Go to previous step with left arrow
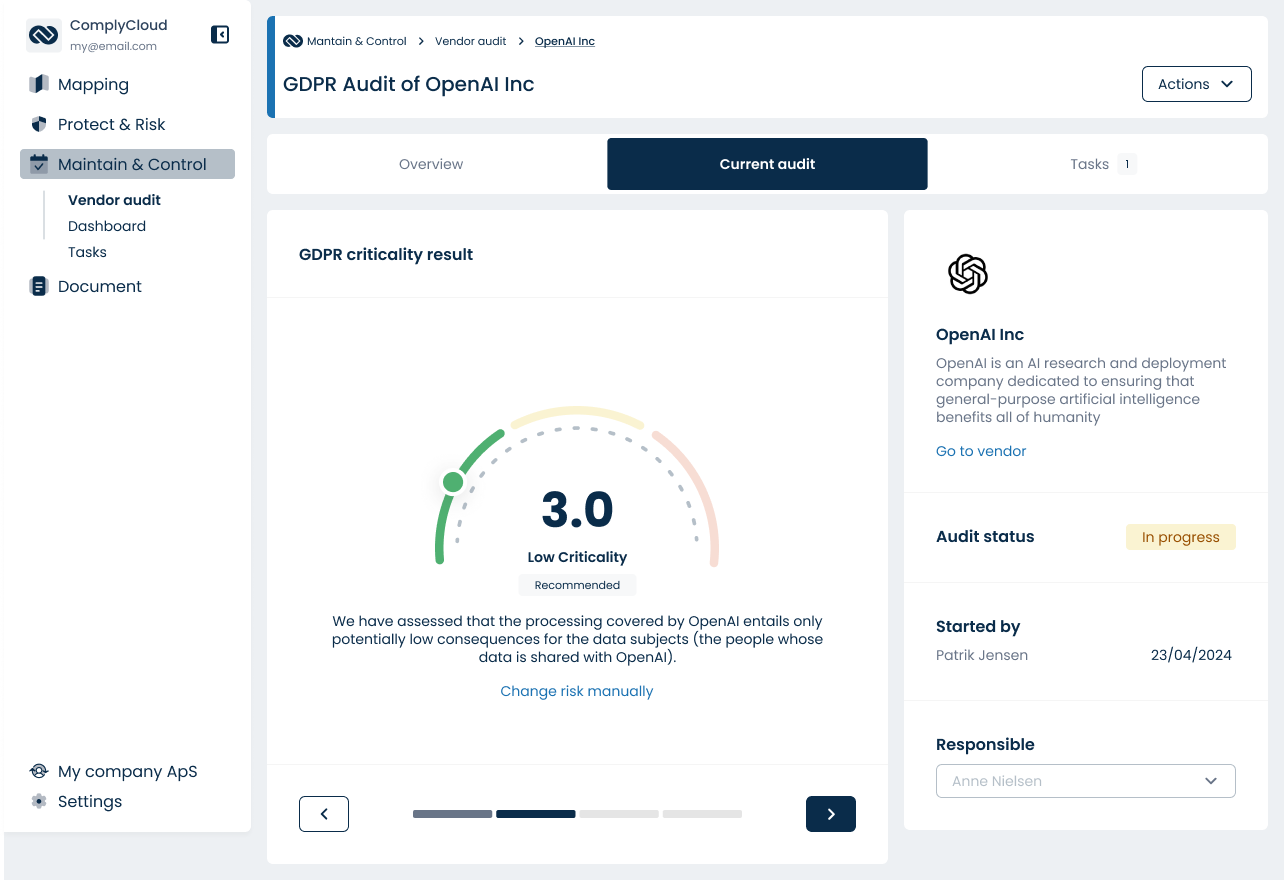 [324, 814]
